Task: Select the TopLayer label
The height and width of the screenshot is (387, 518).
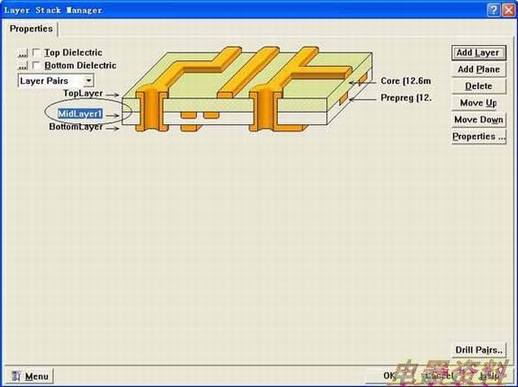Action: click(83, 93)
